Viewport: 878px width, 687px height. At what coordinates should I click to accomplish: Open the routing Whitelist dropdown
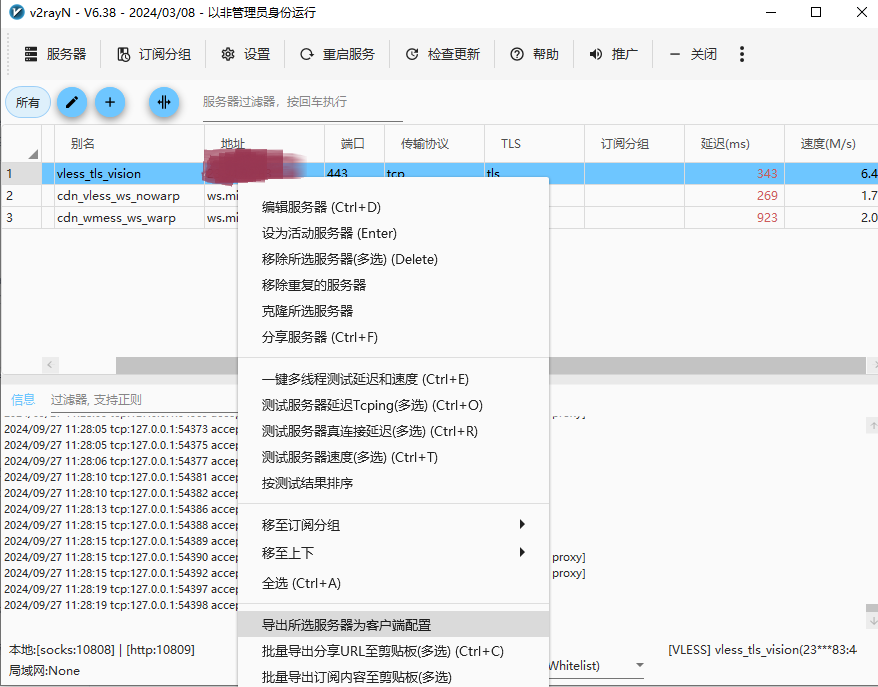click(639, 665)
